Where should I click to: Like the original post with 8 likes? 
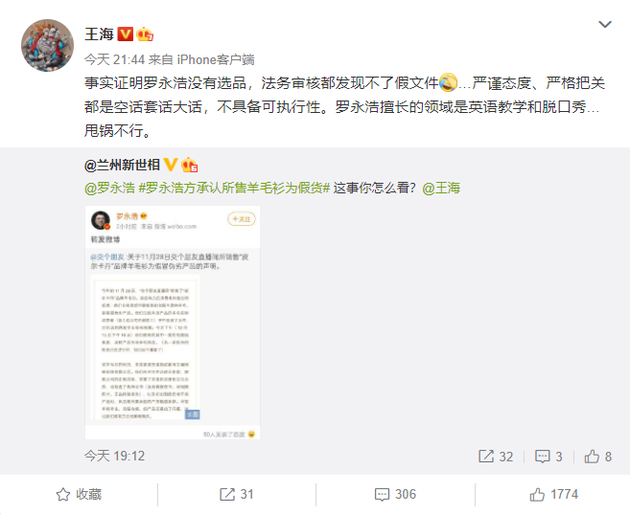coord(598,457)
